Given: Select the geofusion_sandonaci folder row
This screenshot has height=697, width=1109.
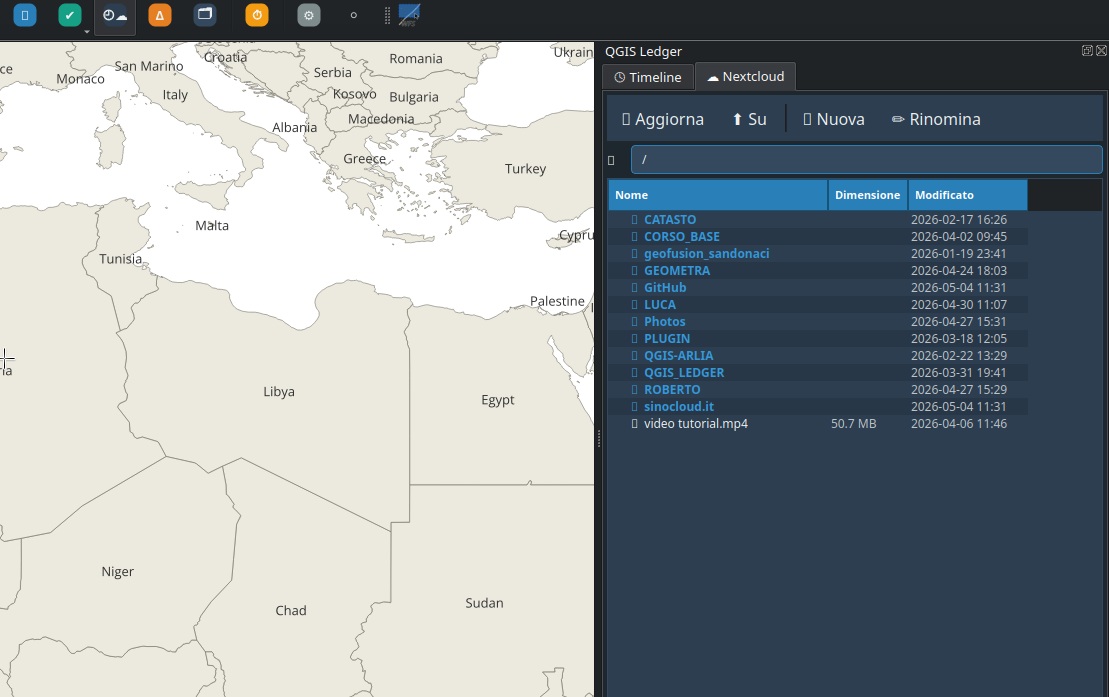Looking at the screenshot, I should (x=818, y=253).
